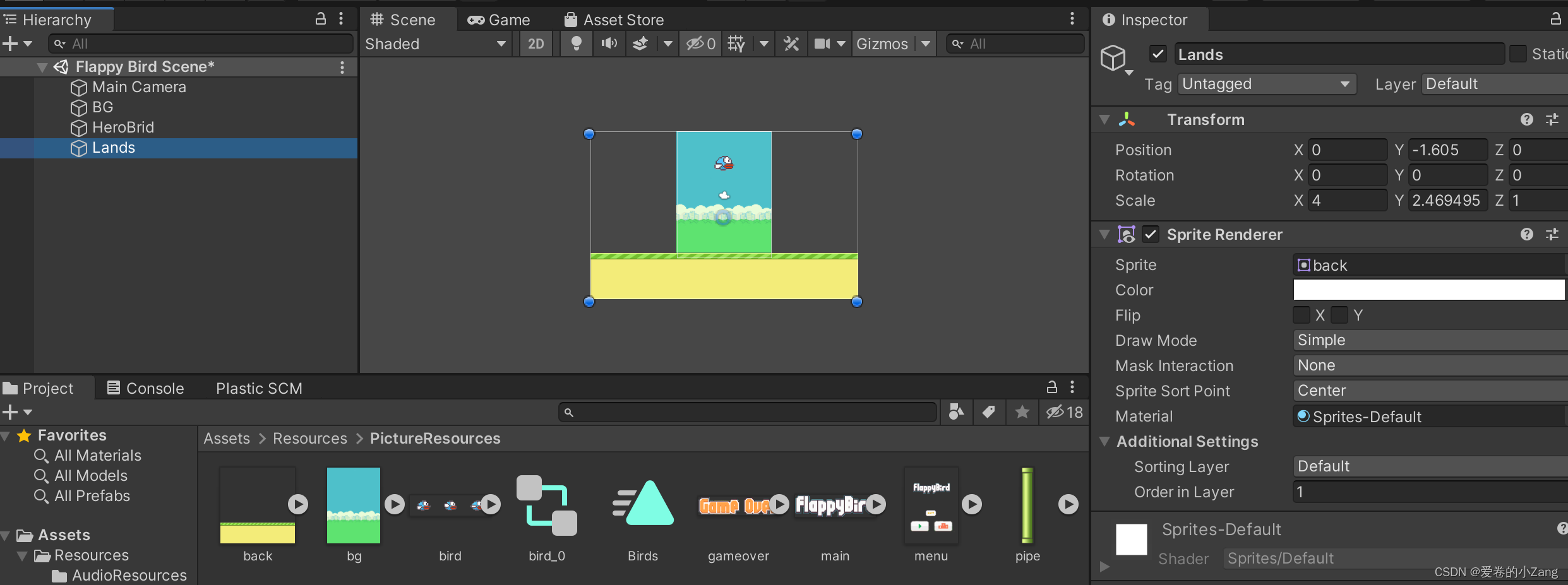Open Hierarchy panel options menu
This screenshot has width=1568, height=585.
[x=341, y=18]
